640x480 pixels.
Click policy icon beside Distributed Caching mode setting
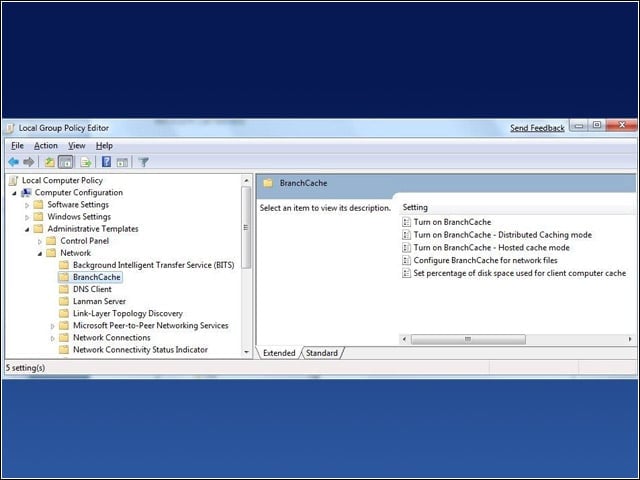[406, 235]
